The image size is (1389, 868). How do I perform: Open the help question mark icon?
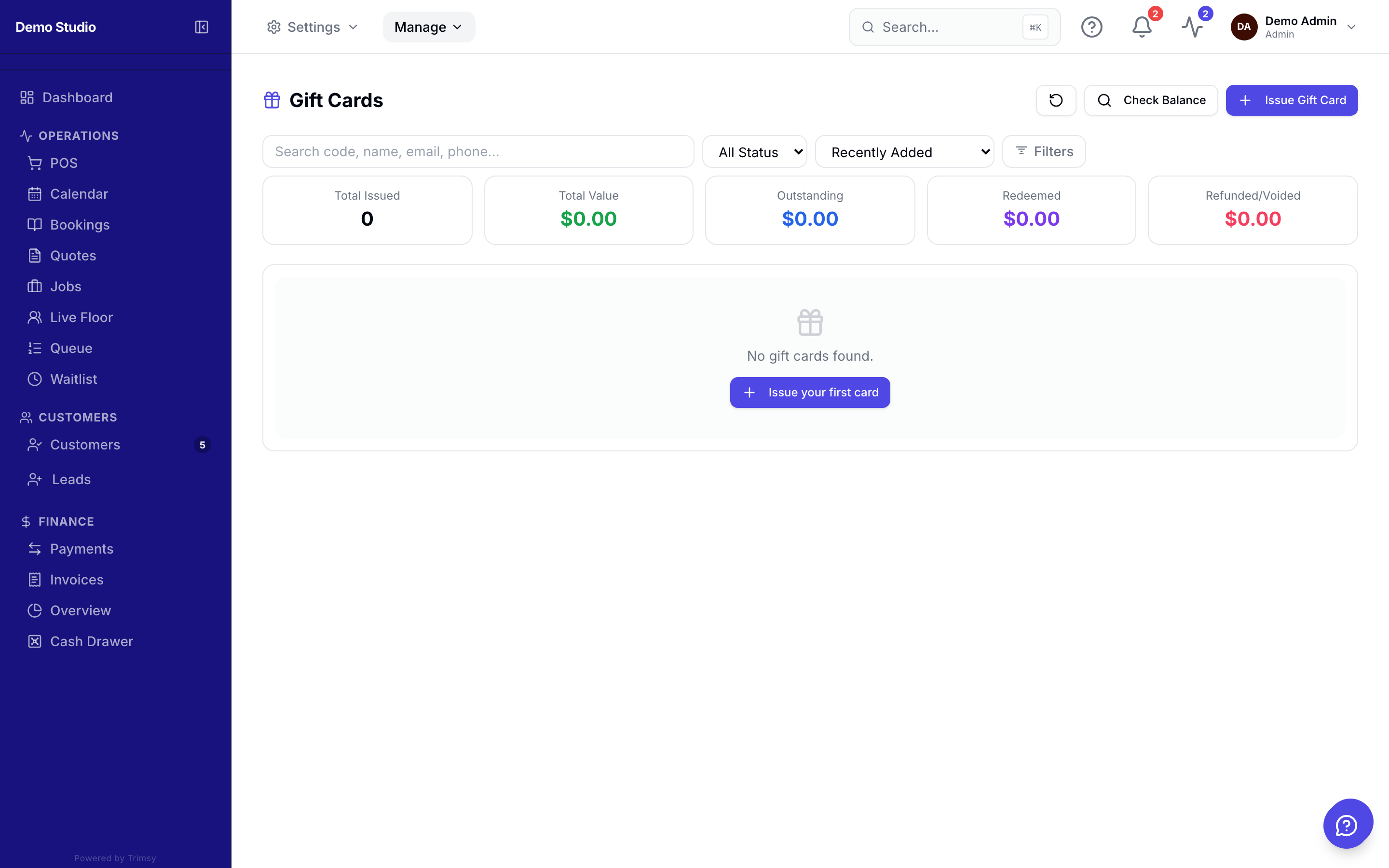pos(1091,27)
